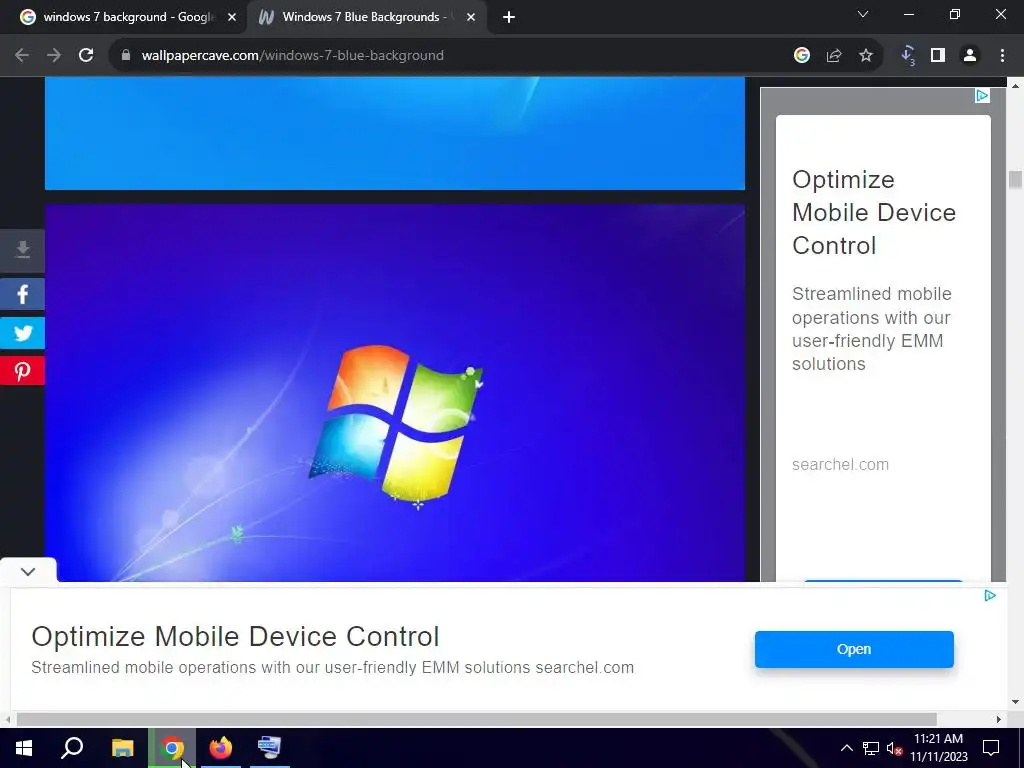Viewport: 1024px width, 768px height.
Task: Click the Open button in banner ad
Action: click(x=854, y=649)
